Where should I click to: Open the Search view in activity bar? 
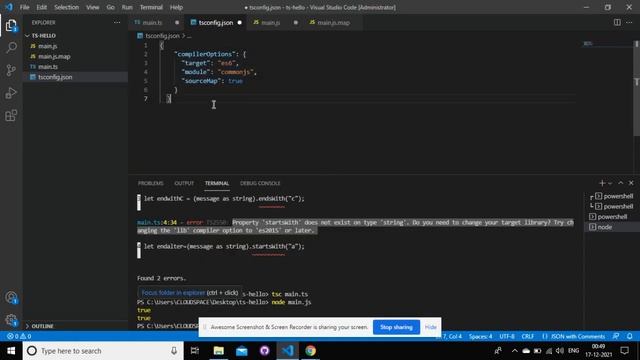[11, 48]
